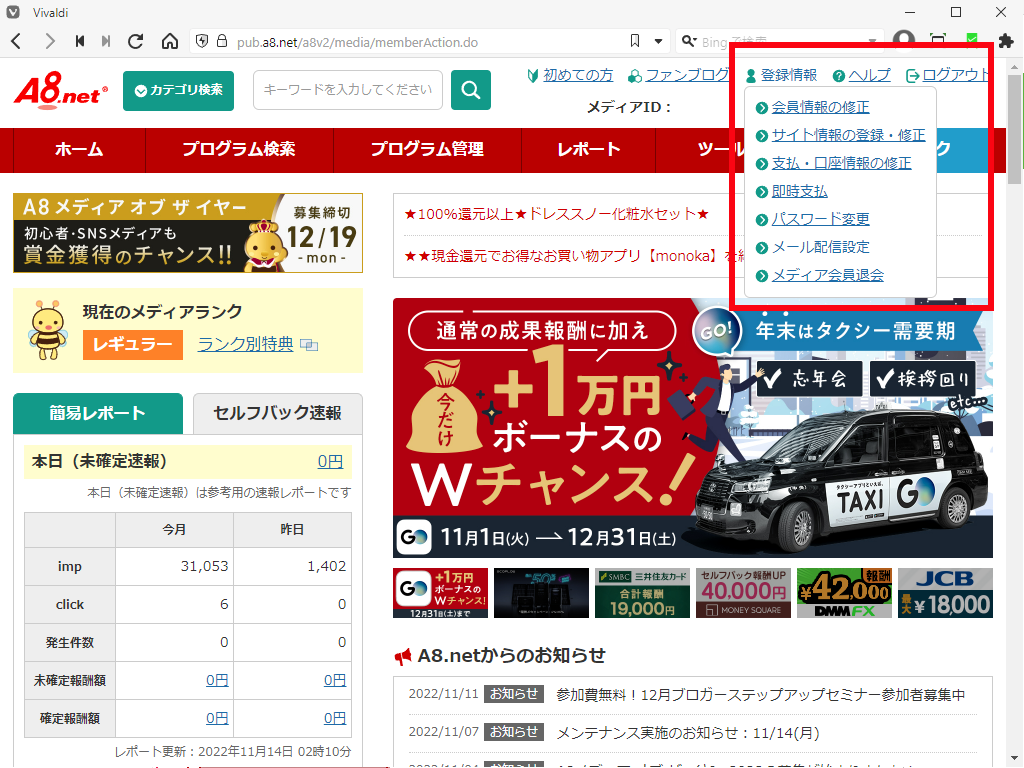
Task: Select the JCB ¥18,000 banner thumbnail
Action: [x=946, y=593]
